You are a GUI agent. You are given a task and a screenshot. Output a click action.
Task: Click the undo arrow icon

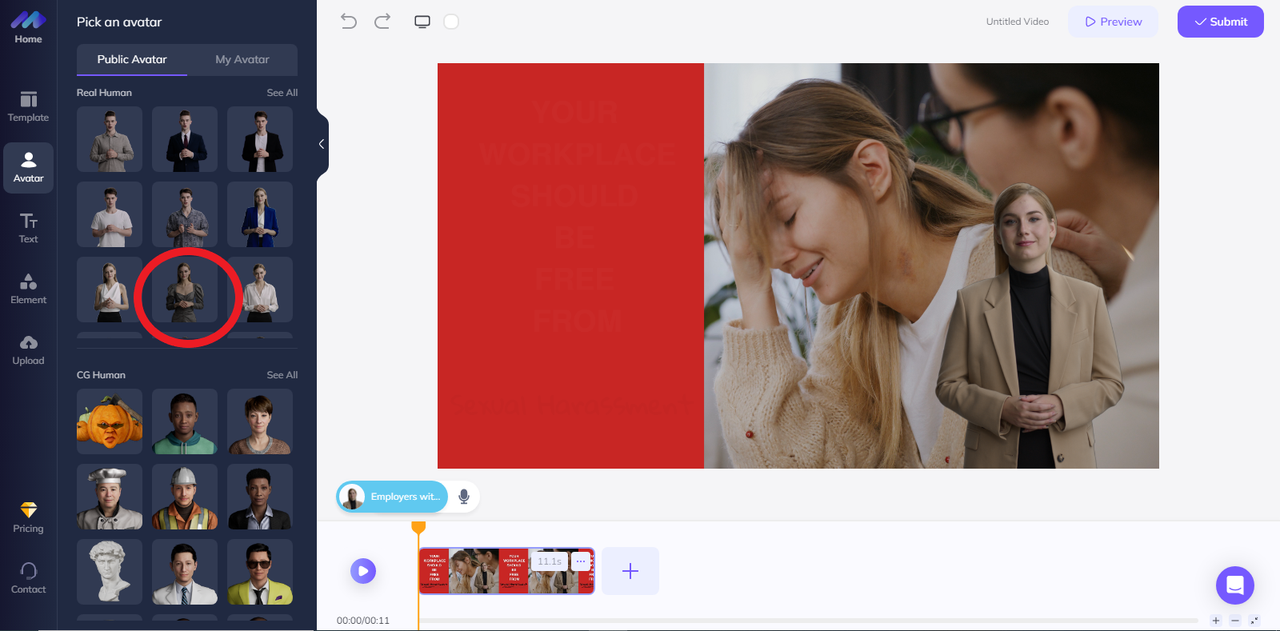pyautogui.click(x=348, y=21)
